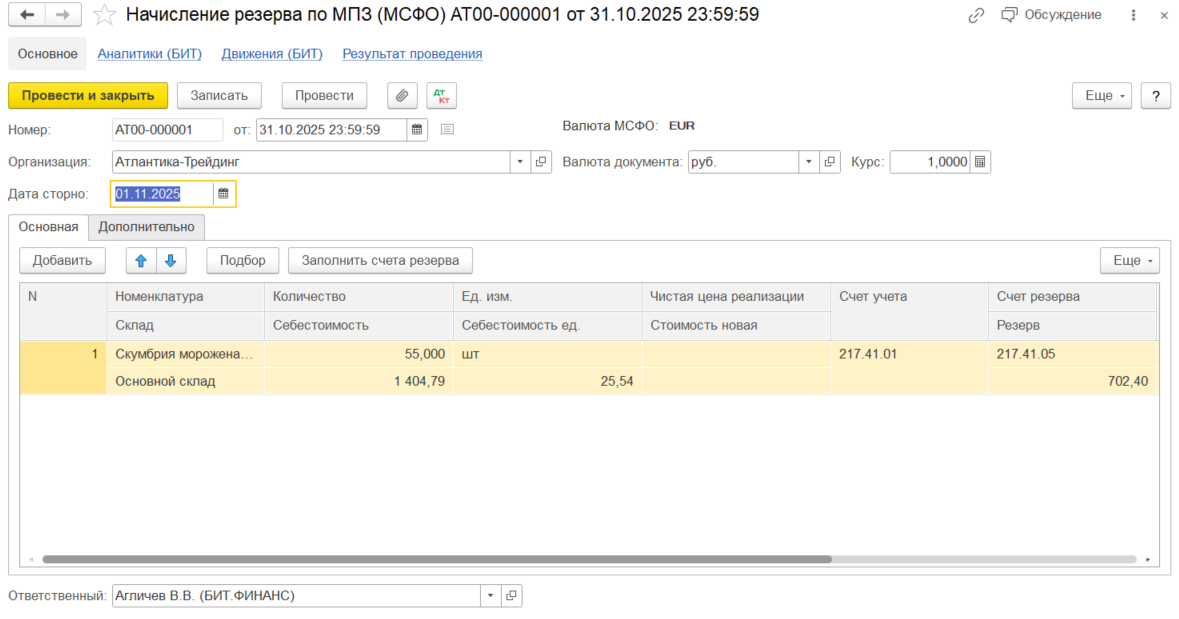Expand Валюта документа dropdown
Screen dimensions: 1179x619
click(x=808, y=162)
